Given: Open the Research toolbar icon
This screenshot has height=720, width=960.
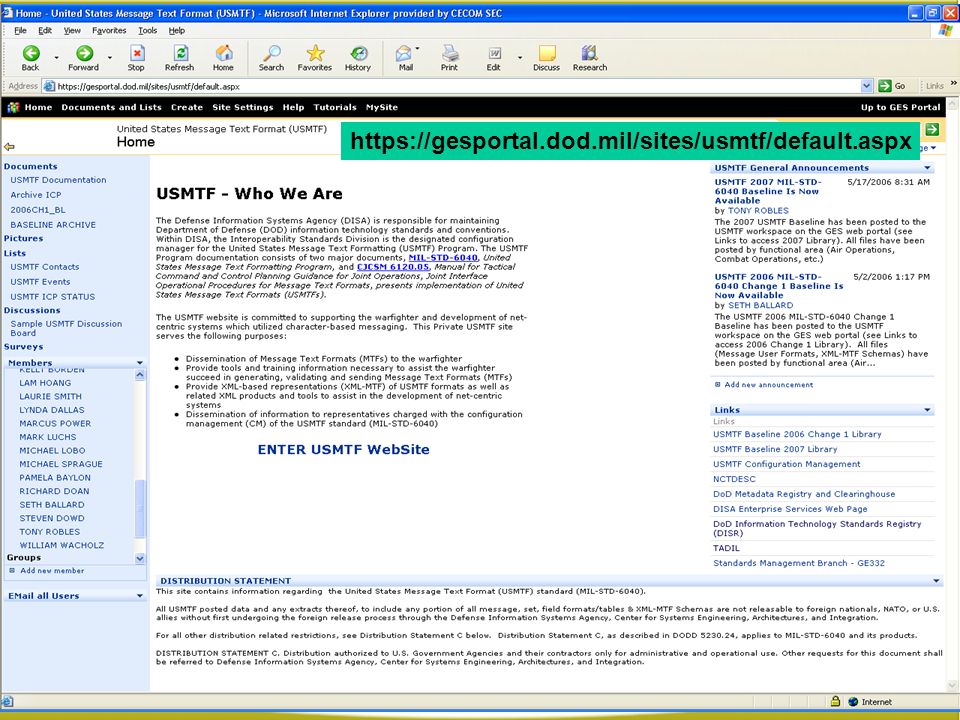Looking at the screenshot, I should pos(590,53).
